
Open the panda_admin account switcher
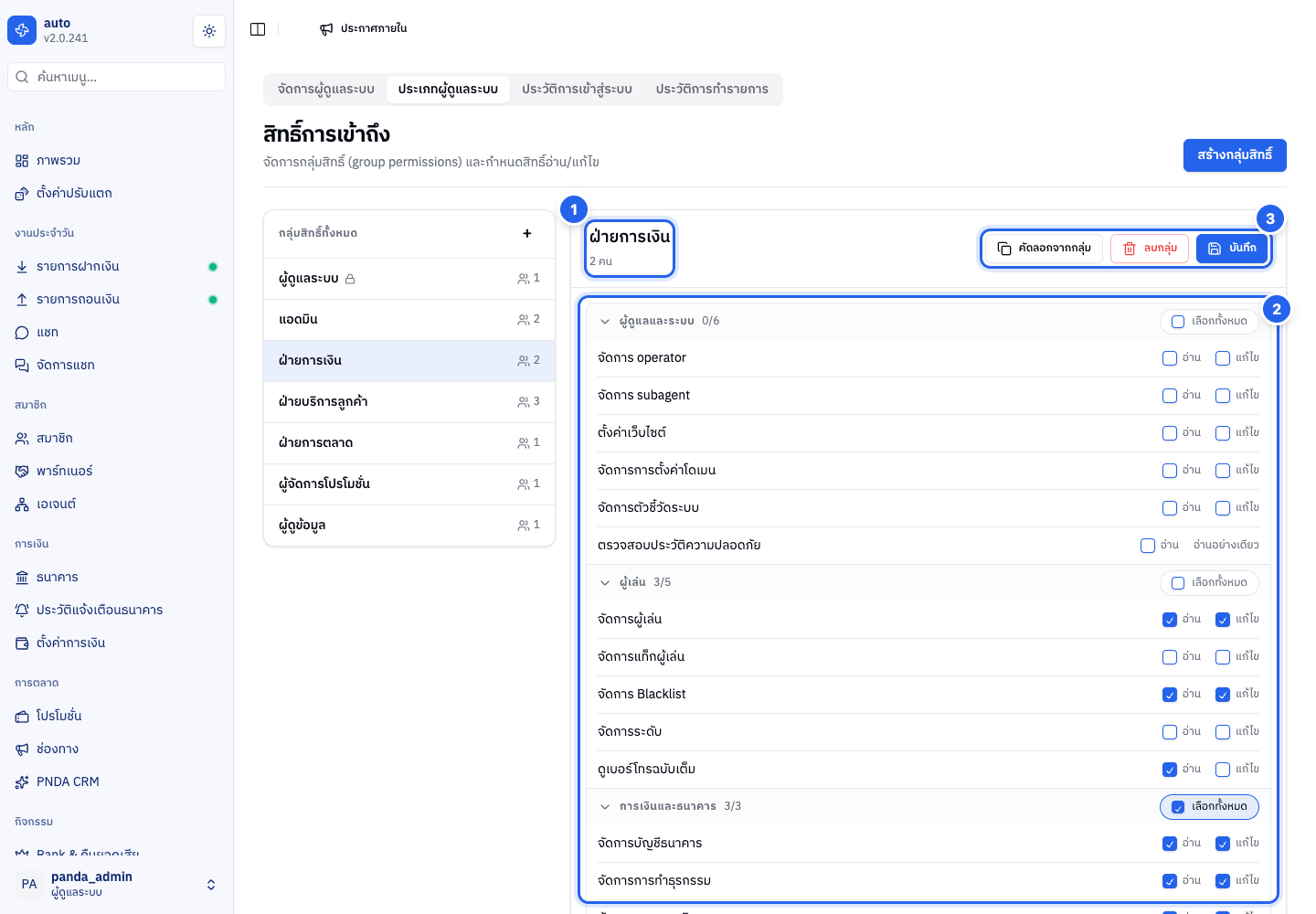[x=117, y=884]
